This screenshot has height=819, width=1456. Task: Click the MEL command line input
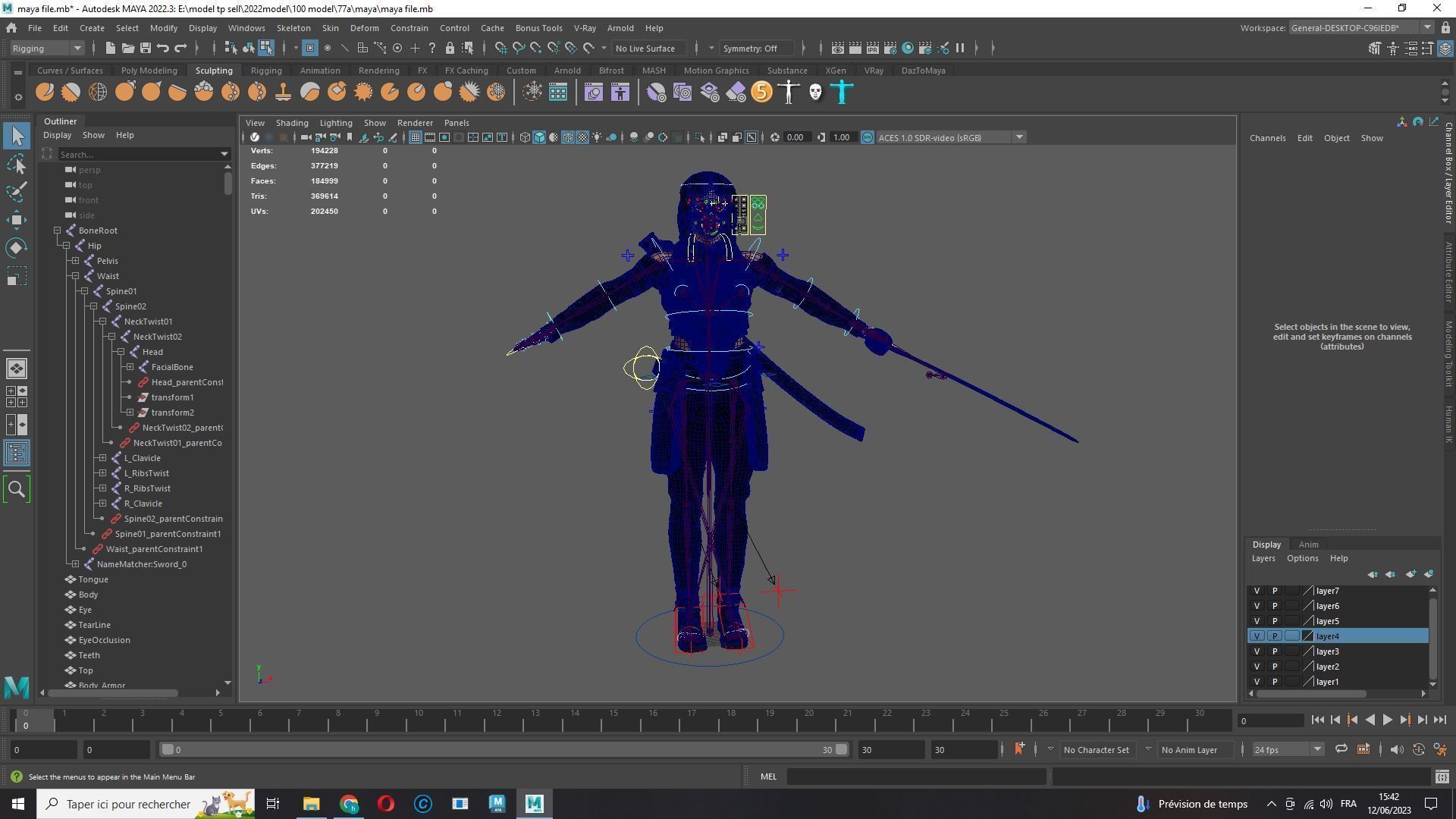pyautogui.click(x=916, y=777)
